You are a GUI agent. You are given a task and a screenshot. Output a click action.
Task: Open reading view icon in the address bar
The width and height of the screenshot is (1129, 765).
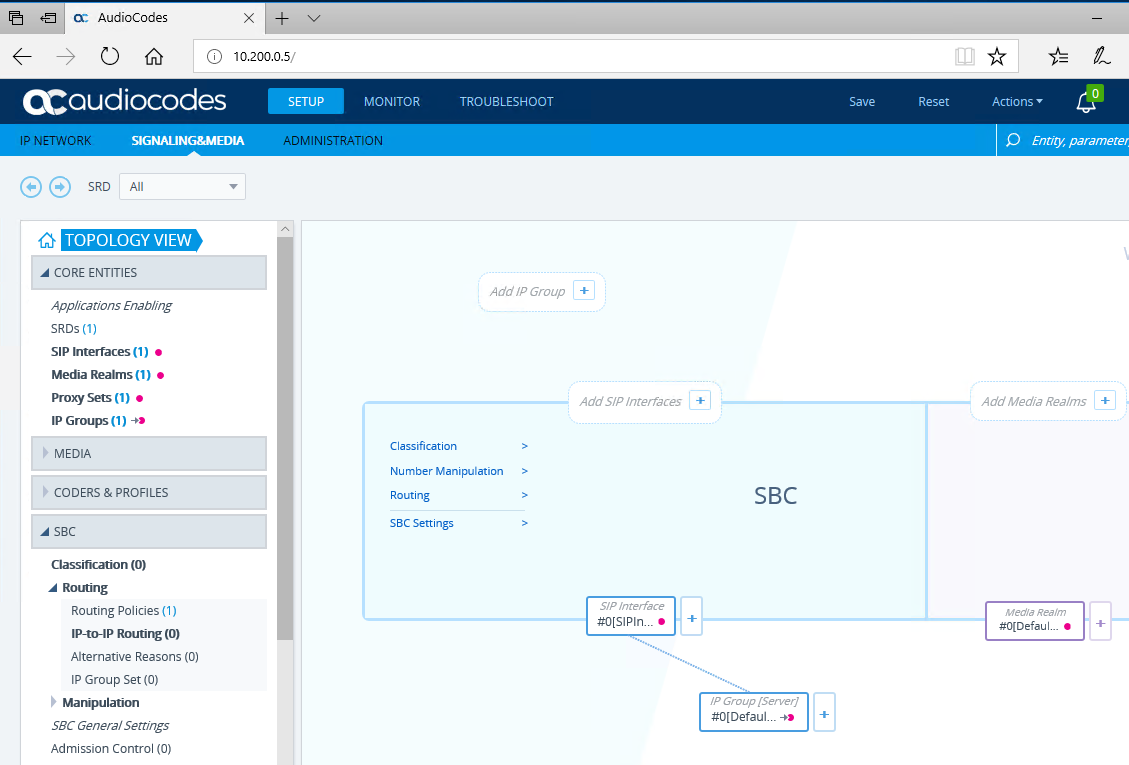tap(964, 56)
